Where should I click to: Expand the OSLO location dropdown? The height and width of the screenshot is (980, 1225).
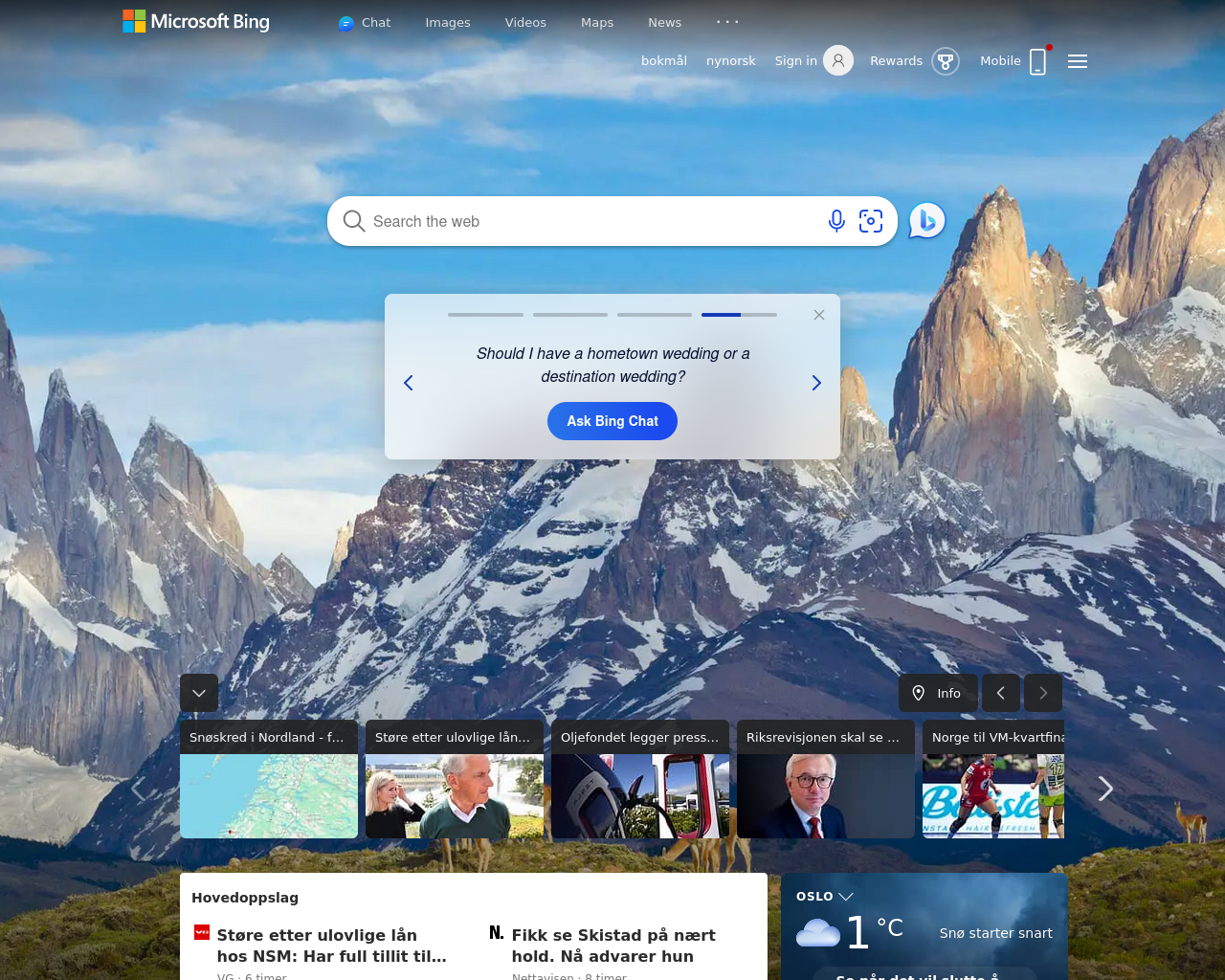click(x=825, y=897)
